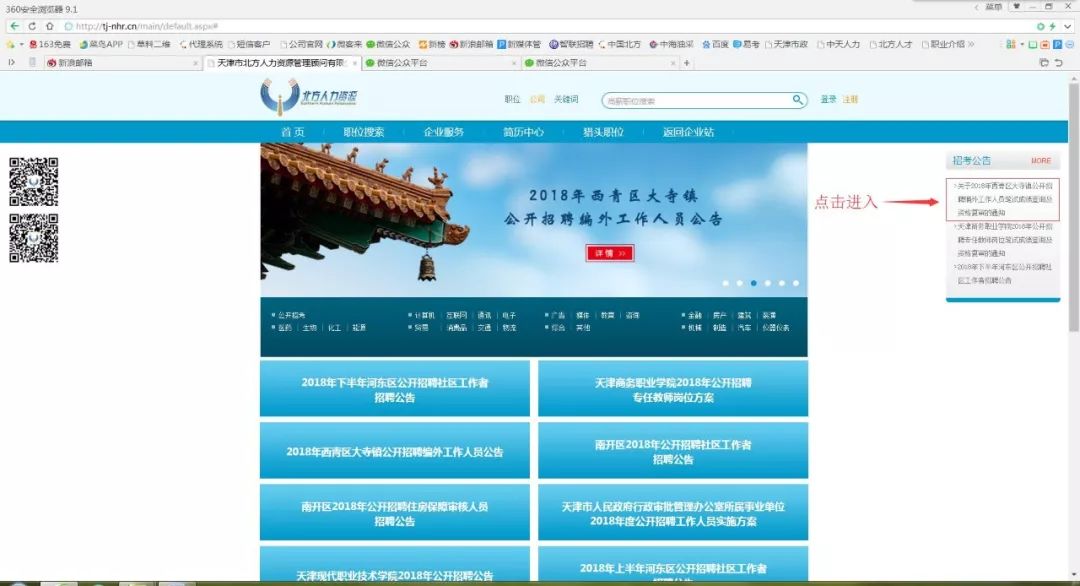Viewport: 1080px width, 586px height.
Task: Go to 简历中心 in the navigation bar
Action: (x=523, y=132)
